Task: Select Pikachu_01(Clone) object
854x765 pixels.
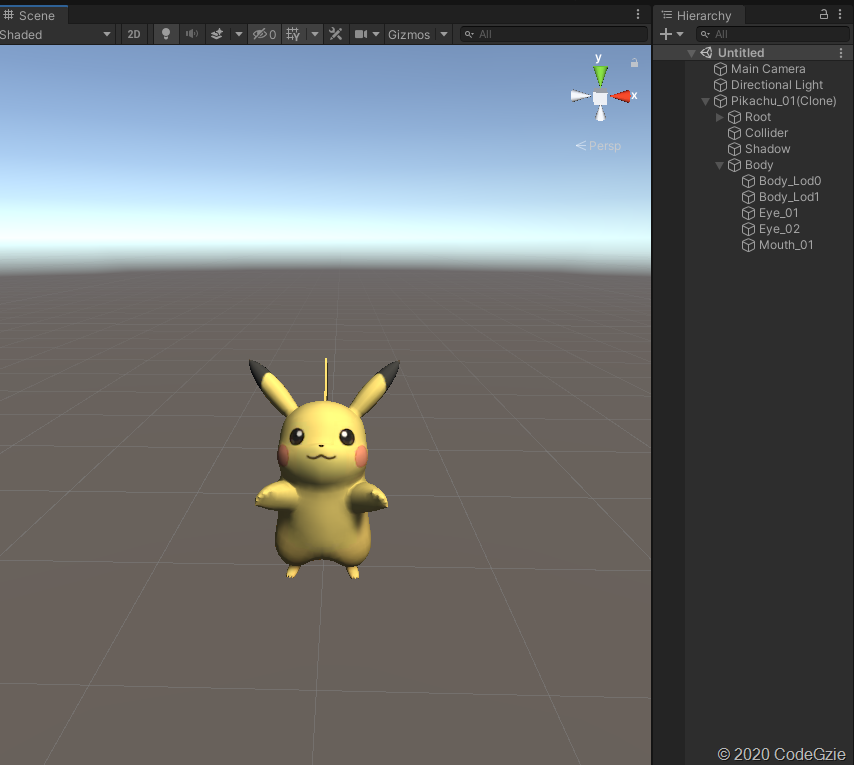Action: tap(783, 101)
